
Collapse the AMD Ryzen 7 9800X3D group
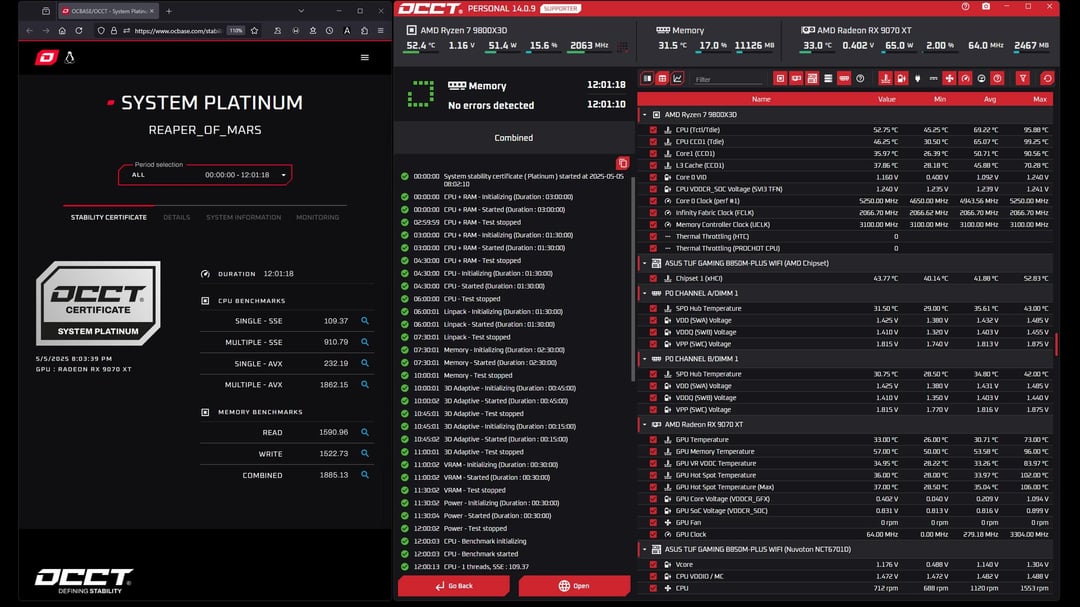(x=645, y=114)
